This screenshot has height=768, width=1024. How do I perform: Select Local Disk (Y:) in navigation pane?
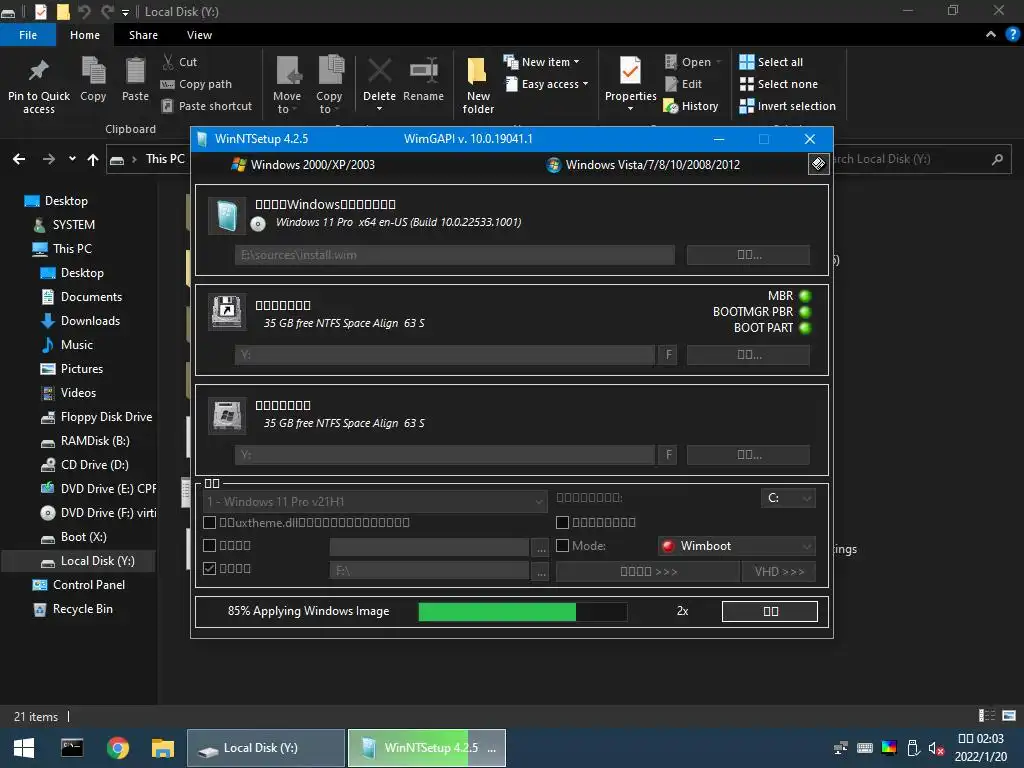point(78,561)
